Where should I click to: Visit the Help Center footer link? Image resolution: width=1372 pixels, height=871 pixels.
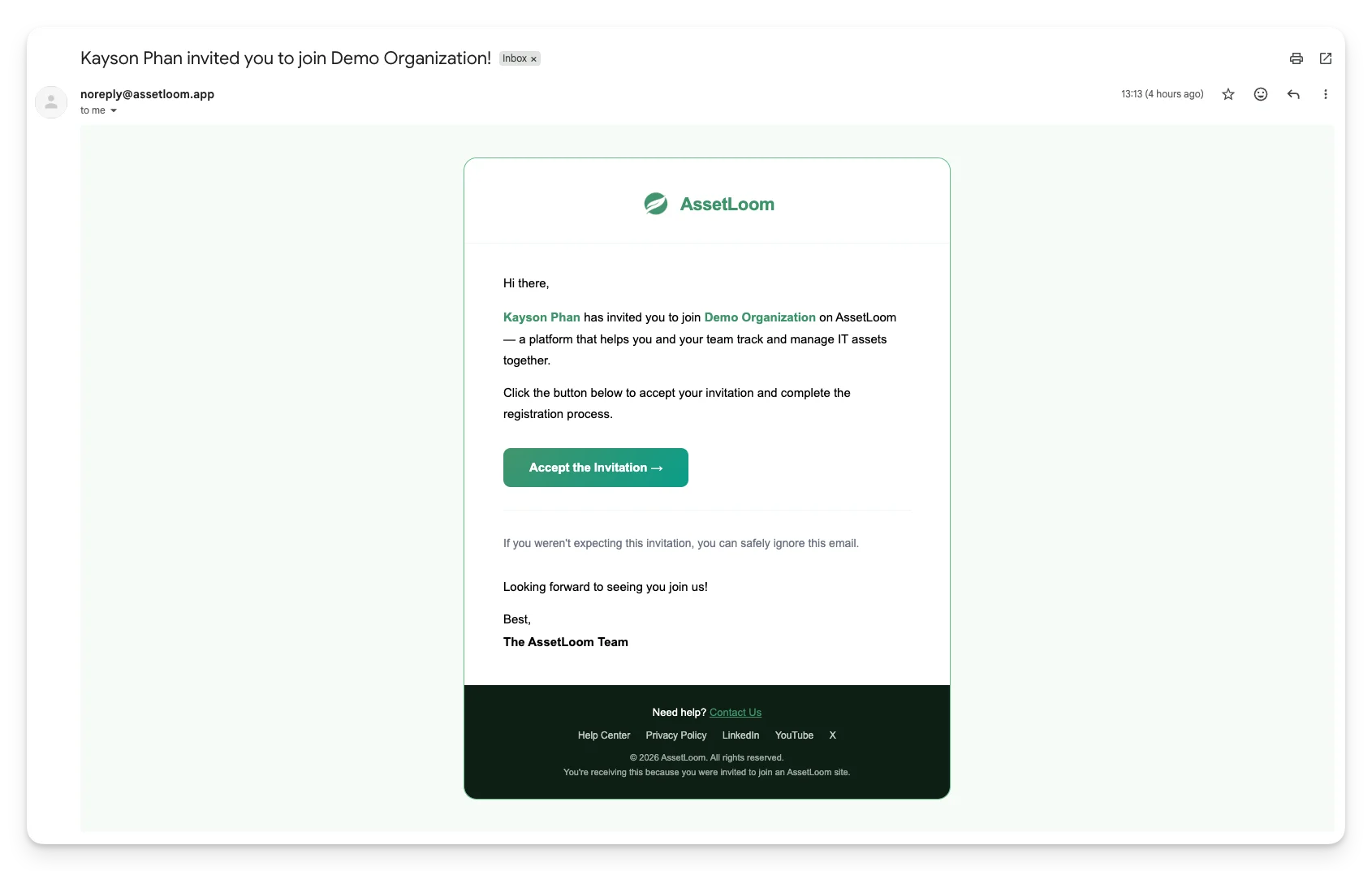(x=604, y=735)
